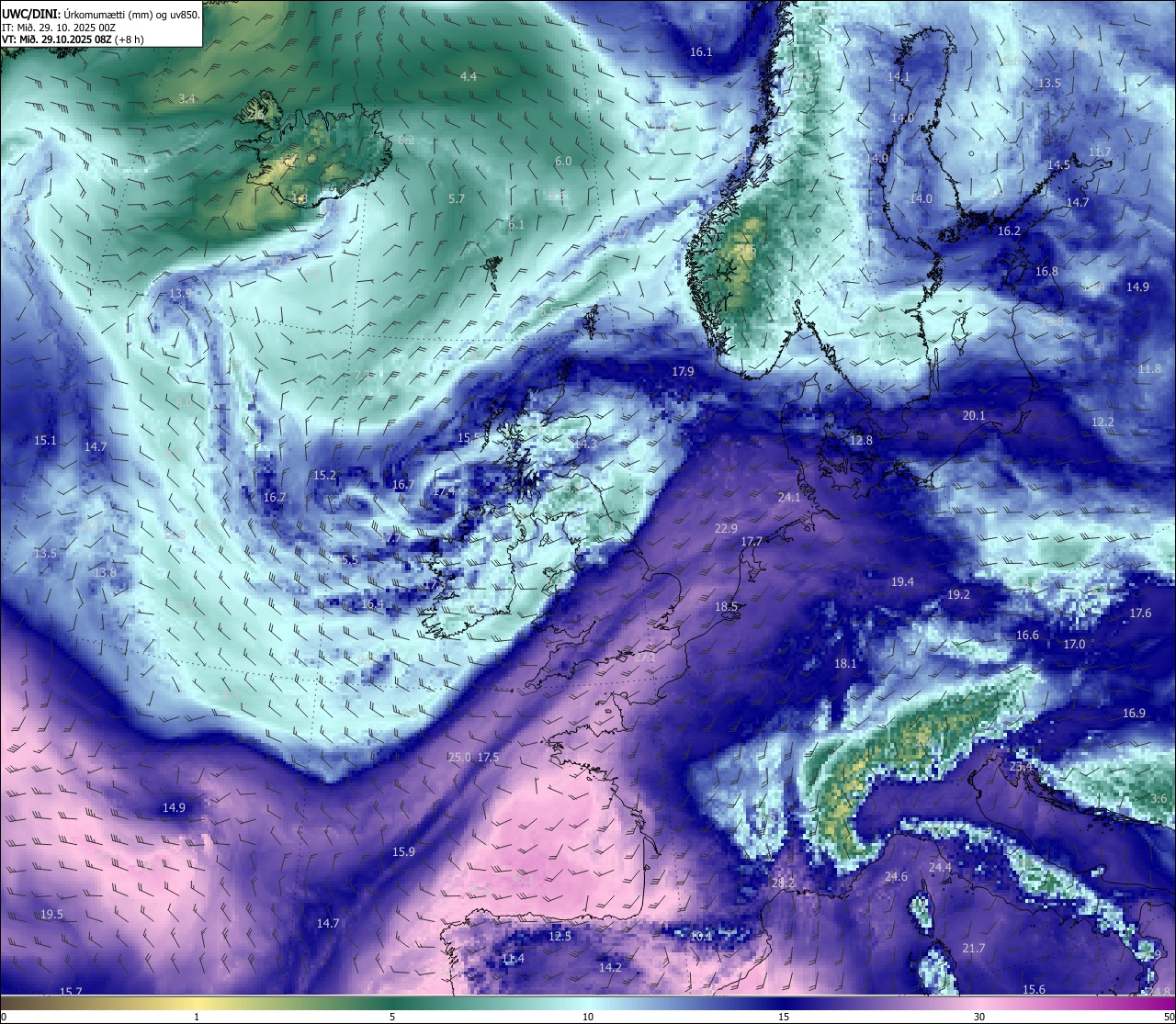Click the 11.7 value over northern Finland
This screenshot has width=1176, height=1024.
[x=1100, y=152]
